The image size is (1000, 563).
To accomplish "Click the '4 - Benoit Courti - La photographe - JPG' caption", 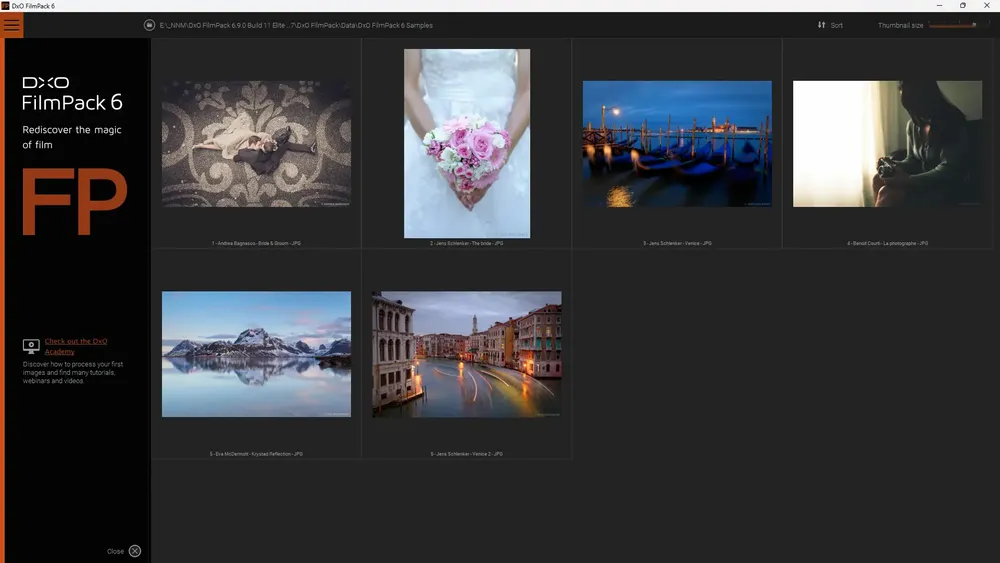I will tap(887, 243).
